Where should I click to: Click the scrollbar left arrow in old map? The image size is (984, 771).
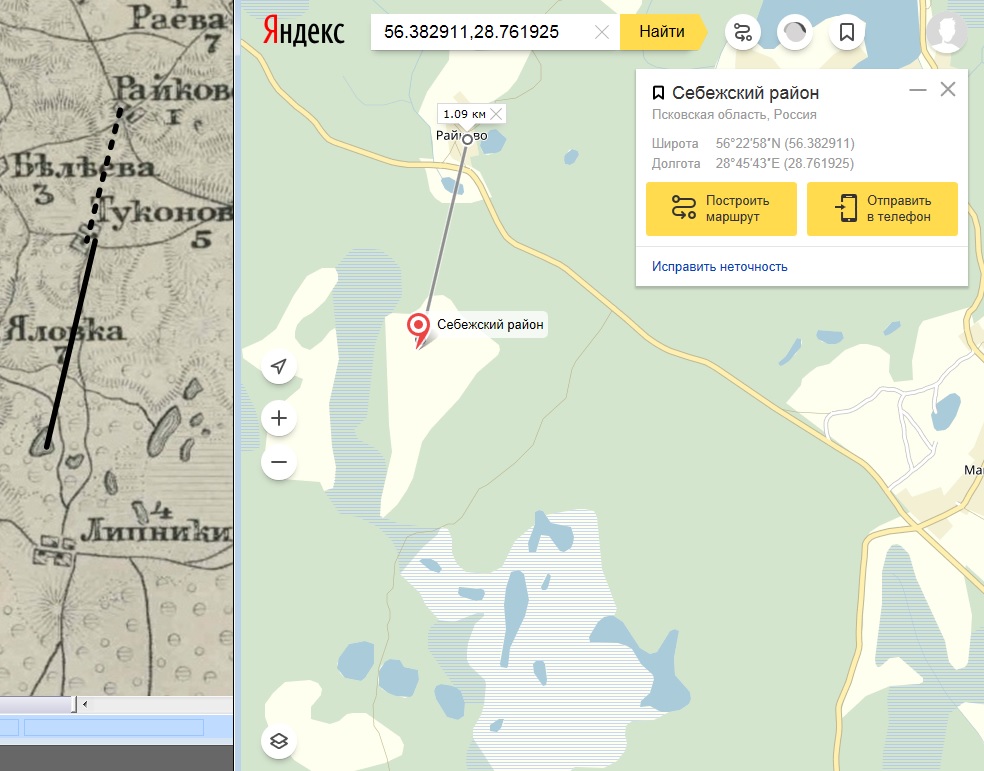coord(85,704)
